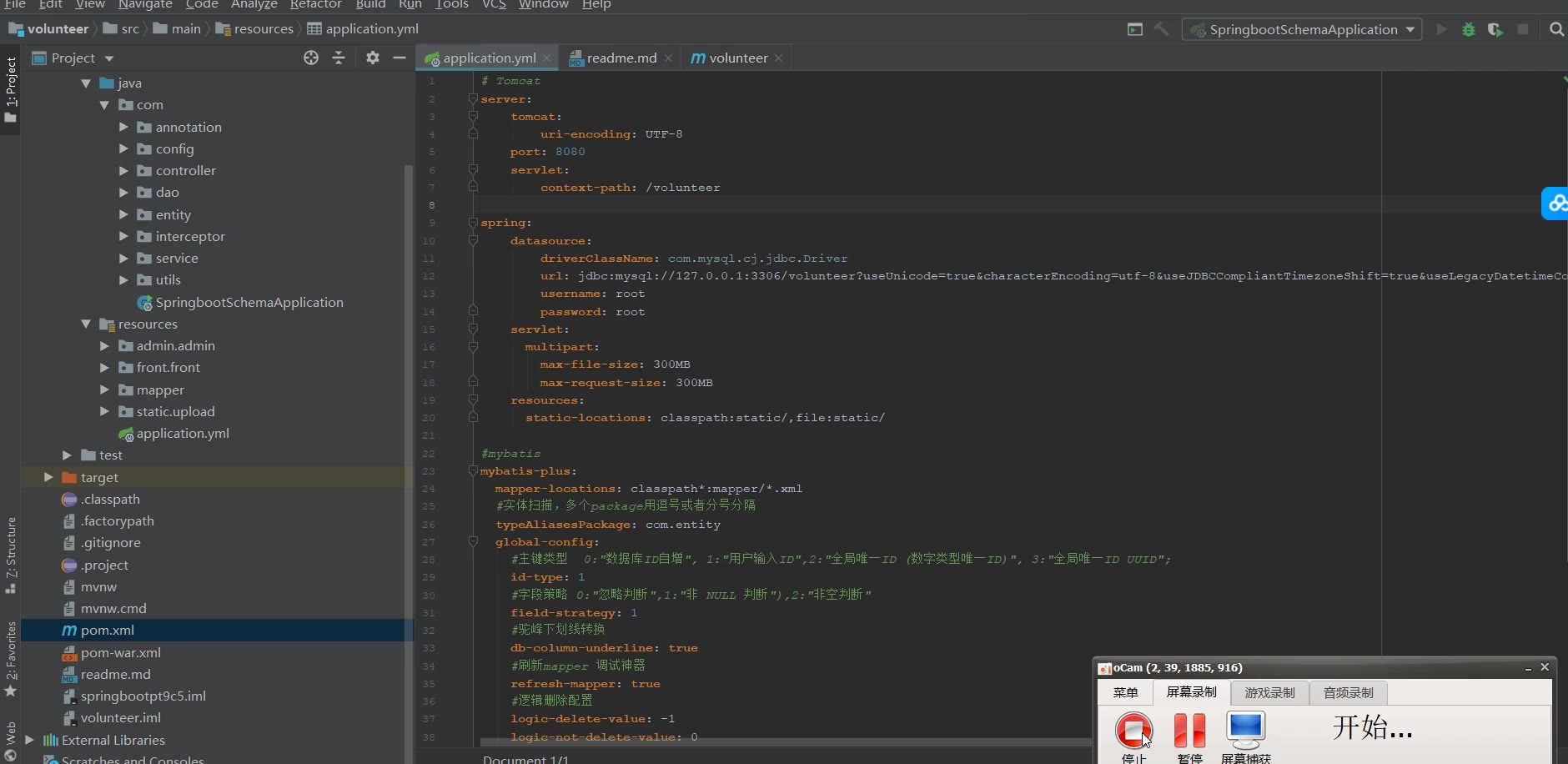Click the oCam screen capture monitor icon
Image resolution: width=1568 pixels, height=764 pixels.
coord(1245,731)
